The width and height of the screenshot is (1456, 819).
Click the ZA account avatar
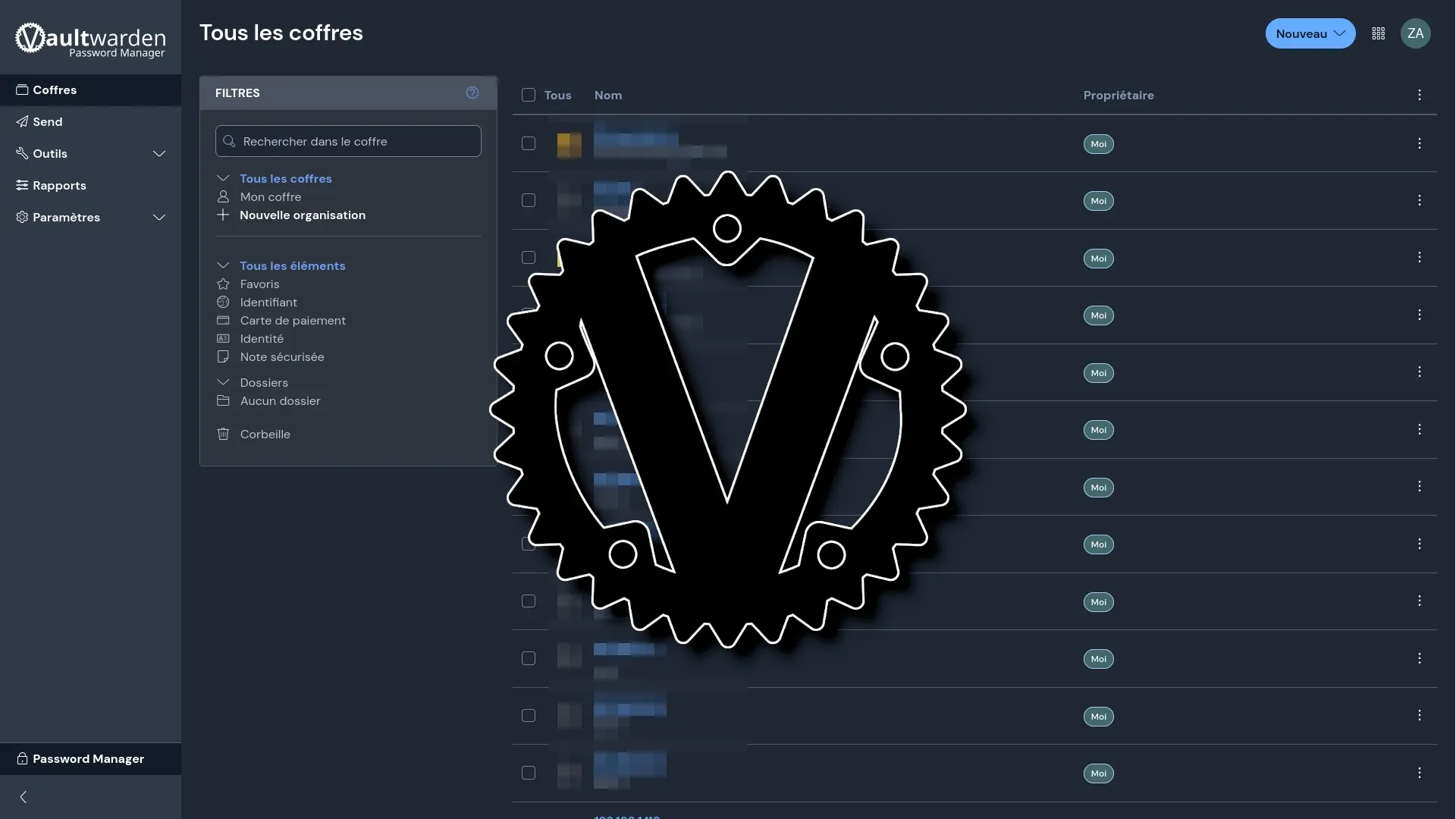point(1415,33)
